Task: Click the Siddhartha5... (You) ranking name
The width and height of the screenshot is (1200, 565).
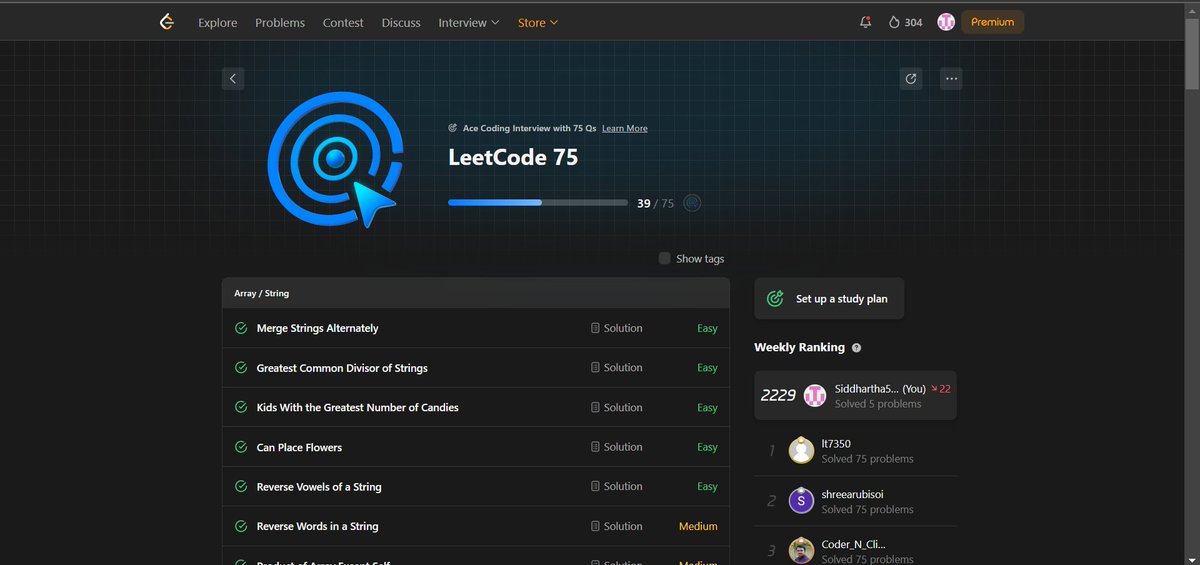Action: point(880,388)
